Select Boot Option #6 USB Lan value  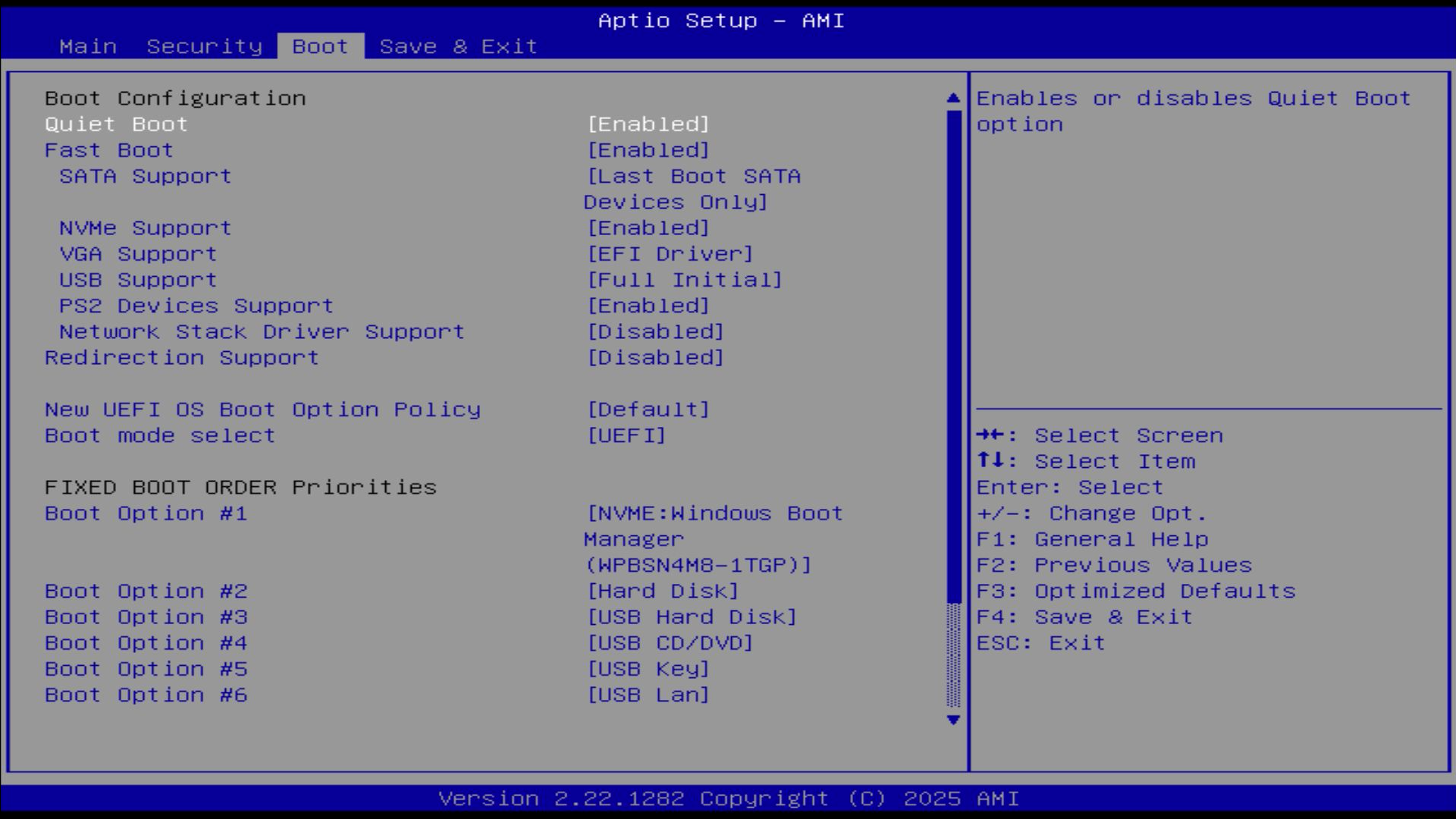648,695
